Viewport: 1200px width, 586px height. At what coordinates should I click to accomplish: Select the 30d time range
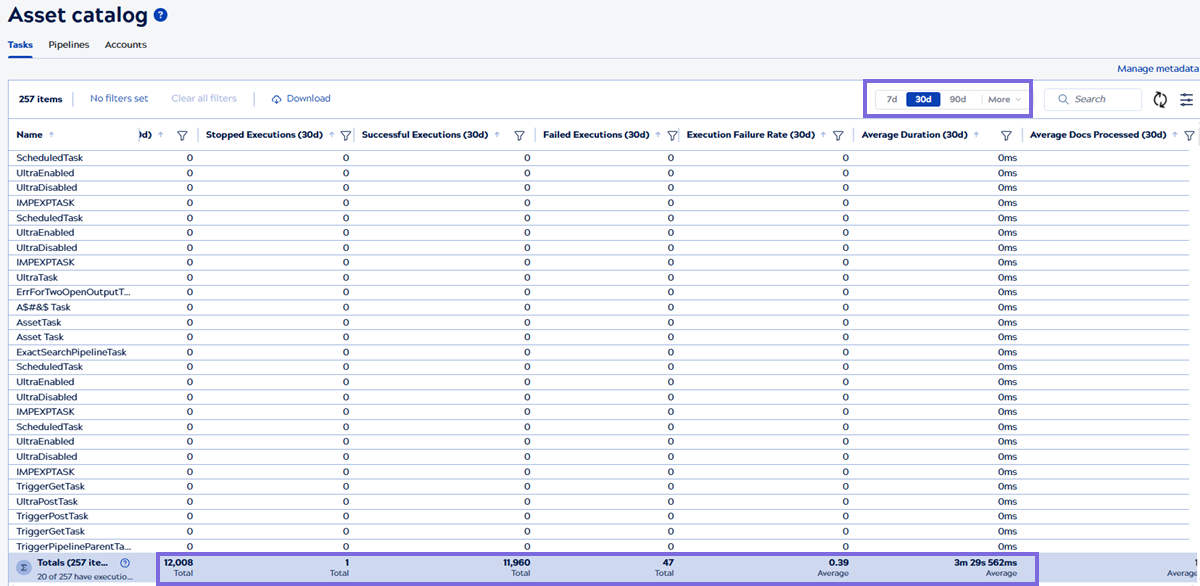(924, 99)
